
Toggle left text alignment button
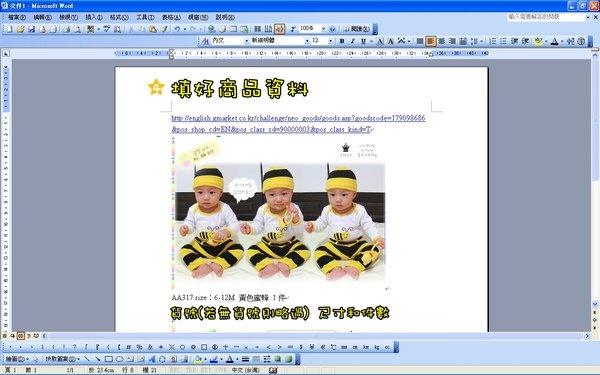430,41
